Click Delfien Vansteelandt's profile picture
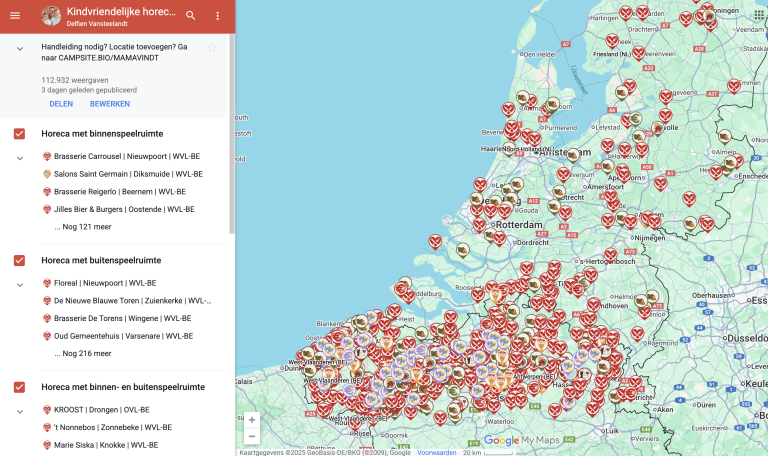This screenshot has height=456, width=768. pos(51,16)
